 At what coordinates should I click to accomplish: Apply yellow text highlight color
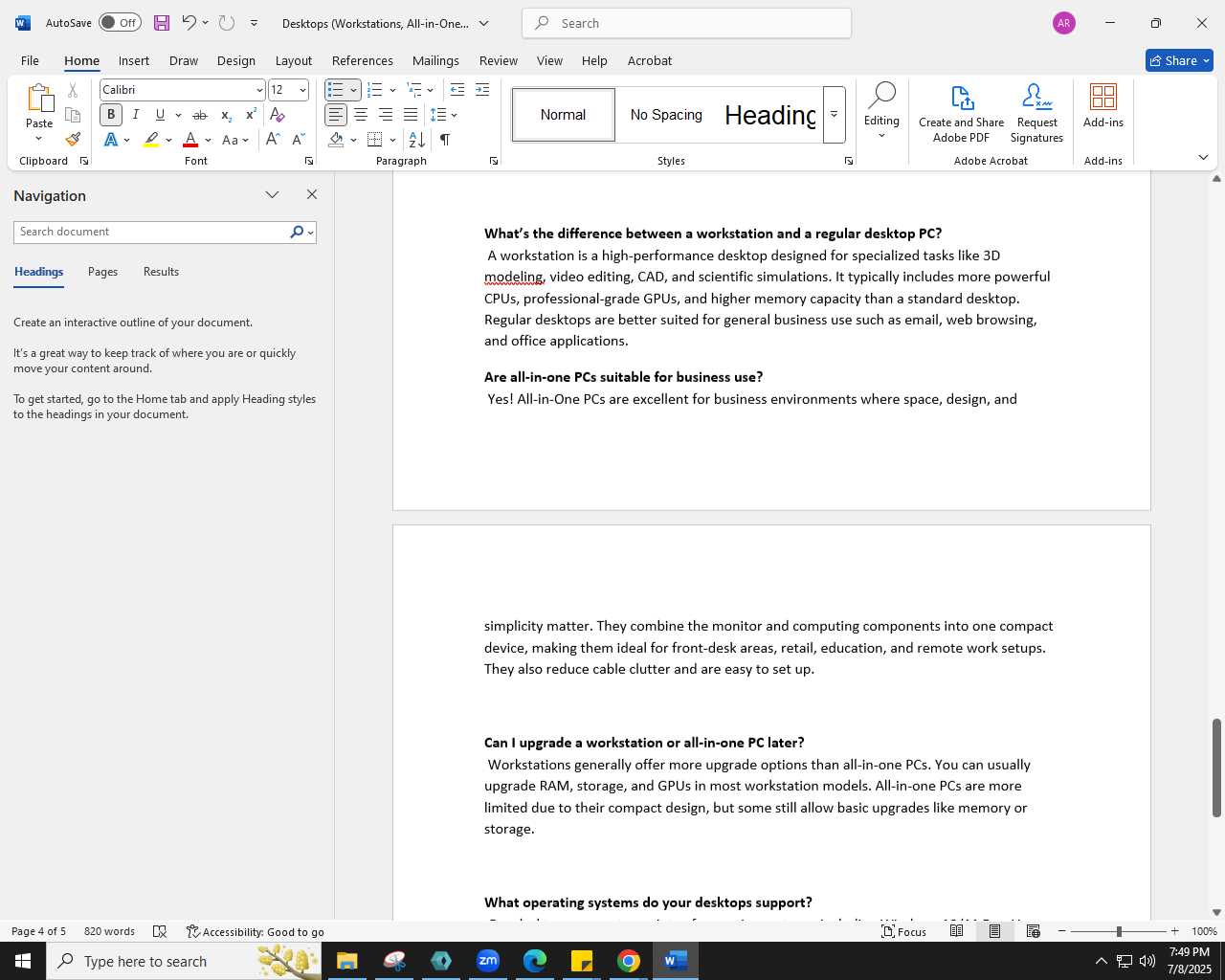point(151,140)
